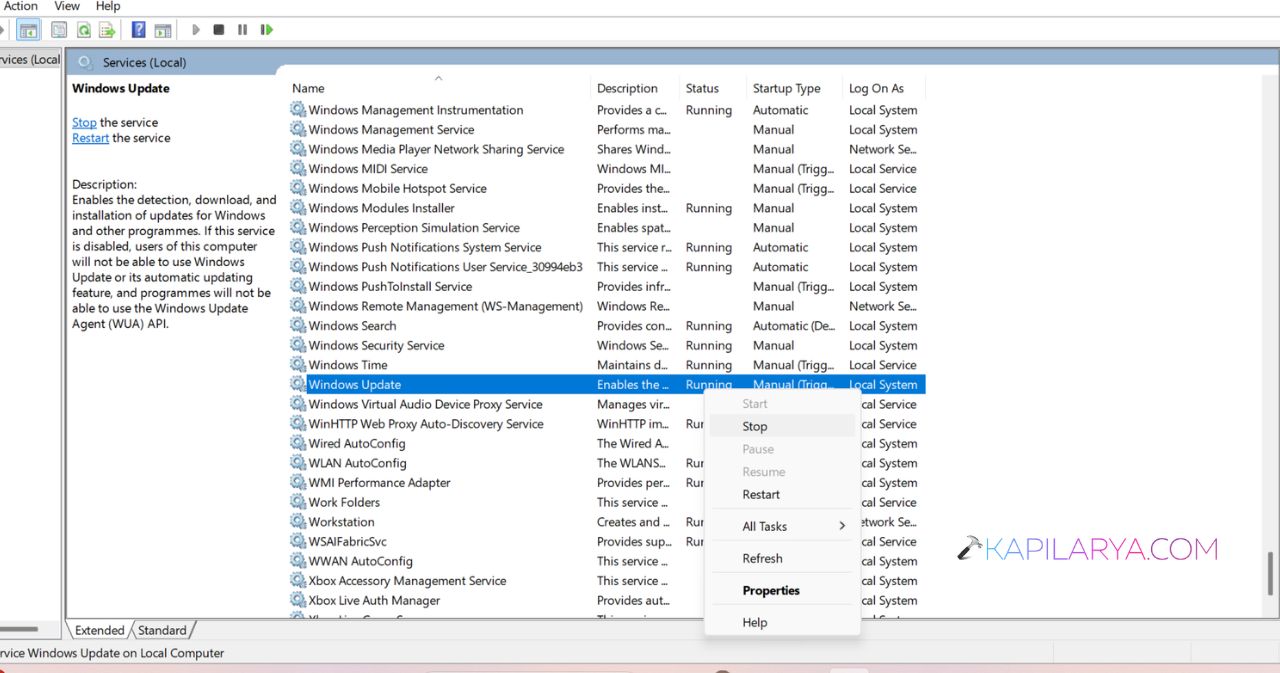
Task: Click the Services (Local) header magnifier icon
Action: [x=85, y=62]
